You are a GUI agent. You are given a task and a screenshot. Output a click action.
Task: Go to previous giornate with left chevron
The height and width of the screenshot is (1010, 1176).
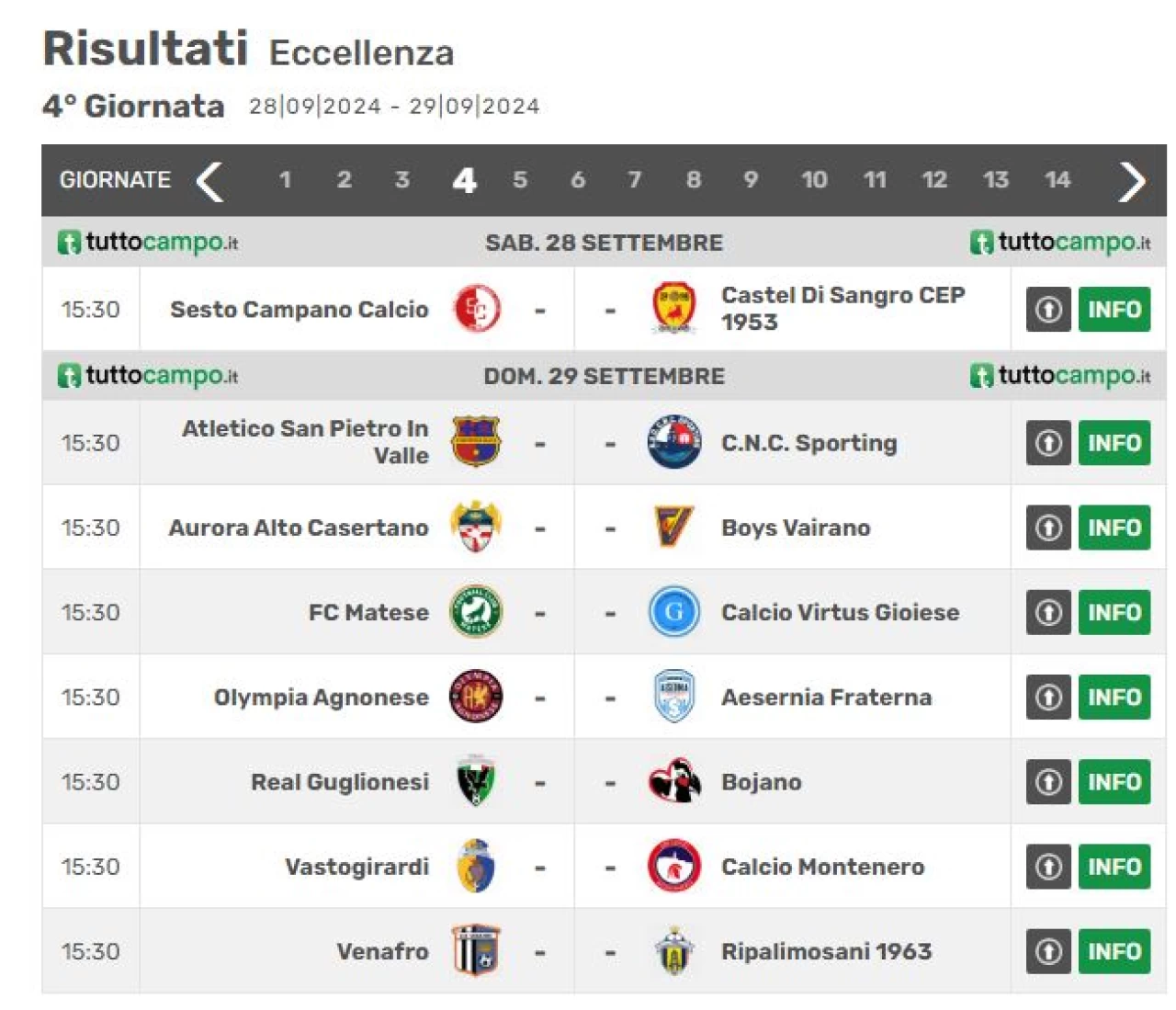point(210,180)
